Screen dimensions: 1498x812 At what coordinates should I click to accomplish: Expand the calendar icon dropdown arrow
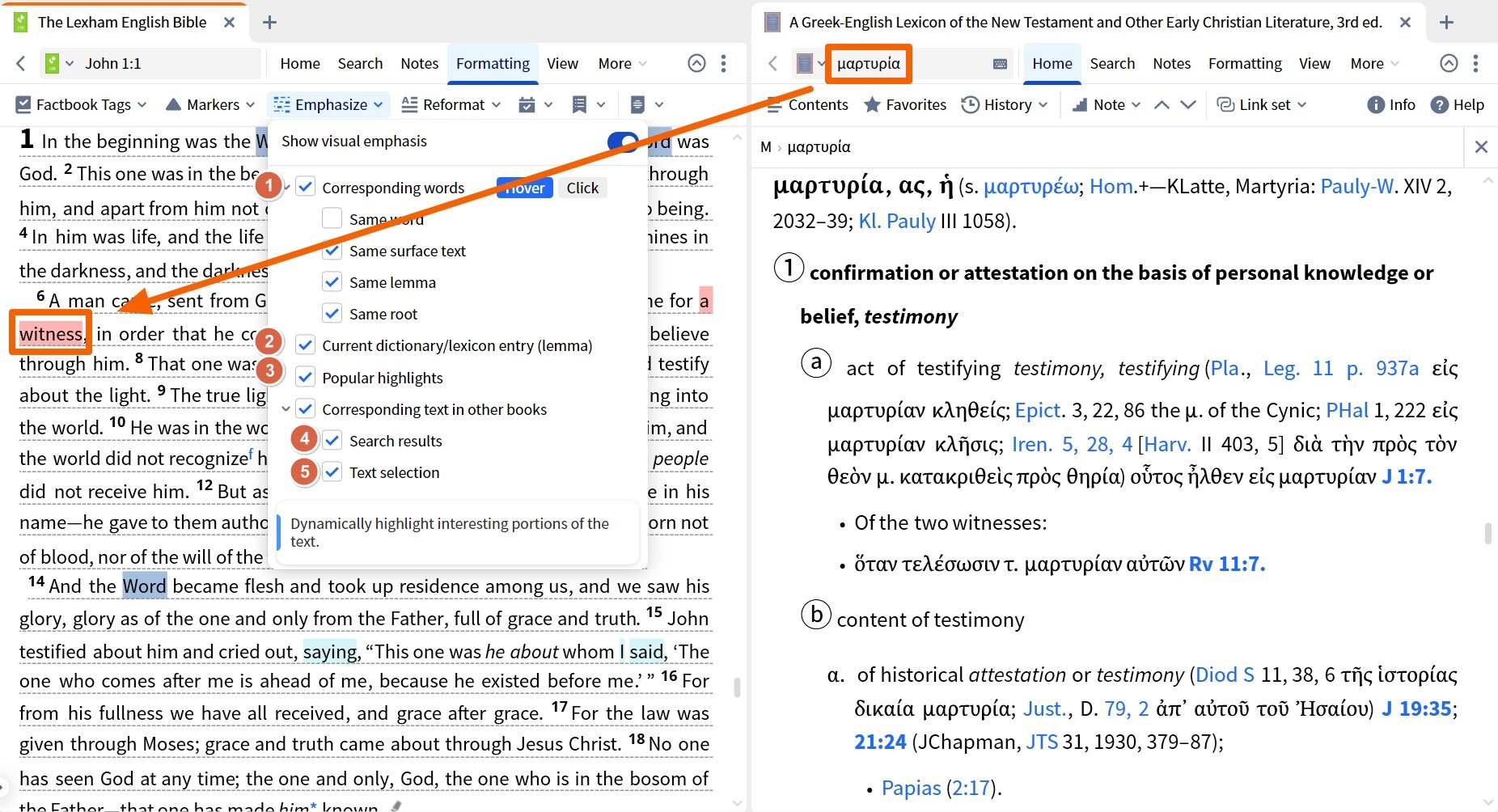click(548, 105)
